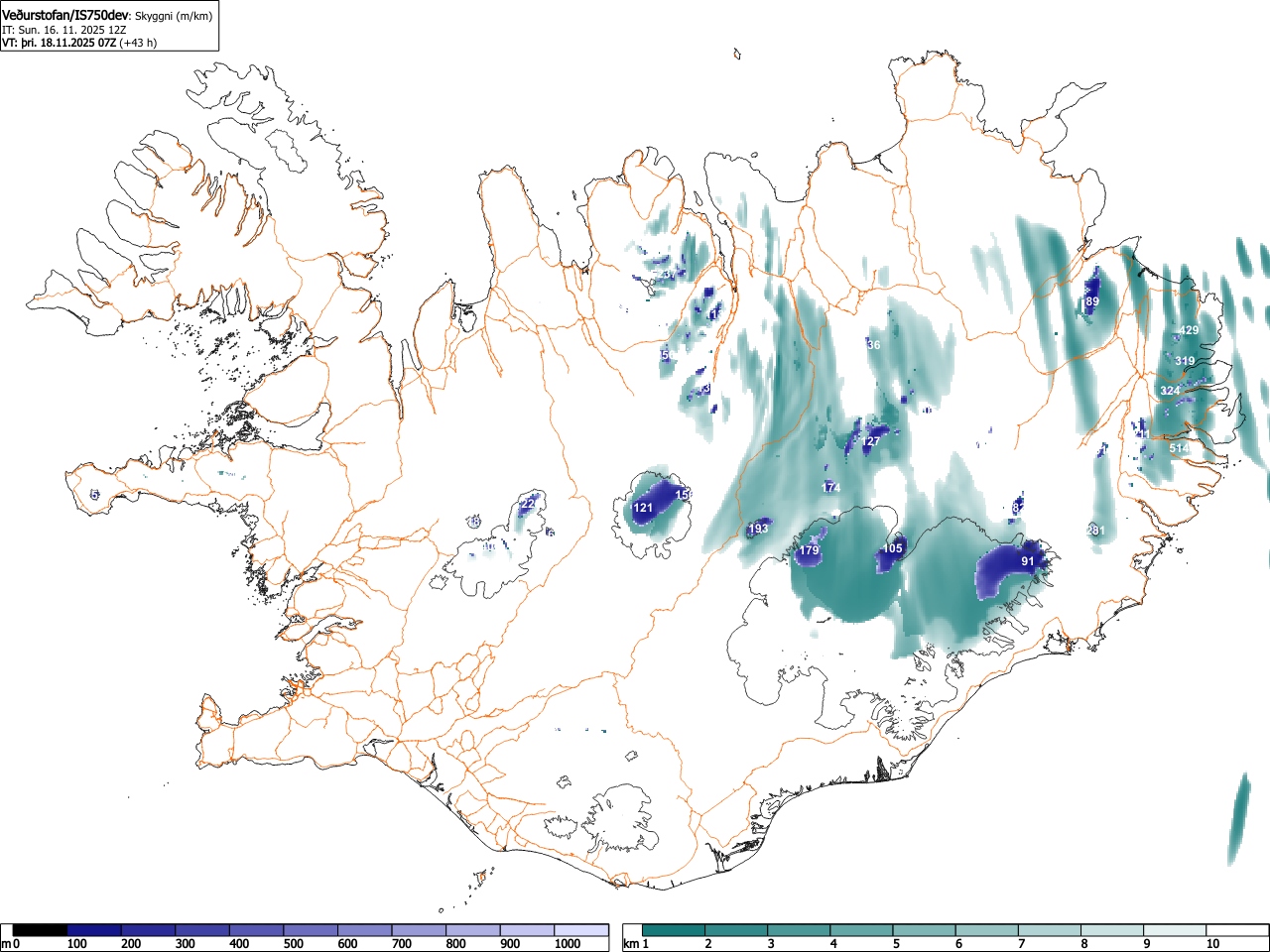Click the 89 visibility value in the northeast

click(1092, 301)
